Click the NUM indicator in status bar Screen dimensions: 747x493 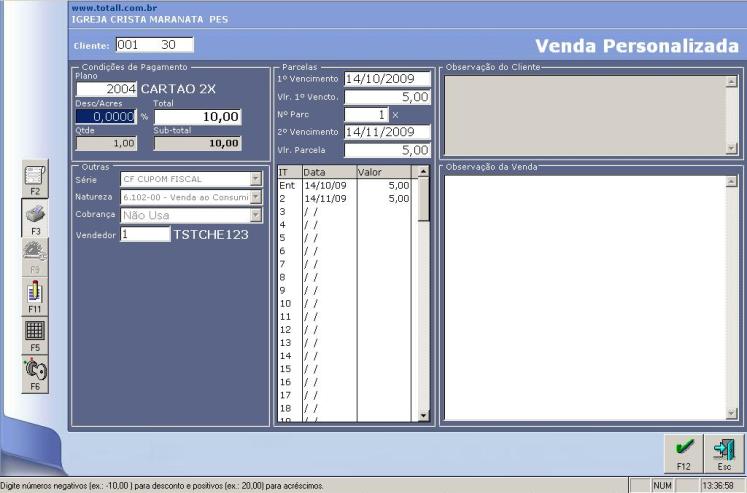click(x=662, y=485)
